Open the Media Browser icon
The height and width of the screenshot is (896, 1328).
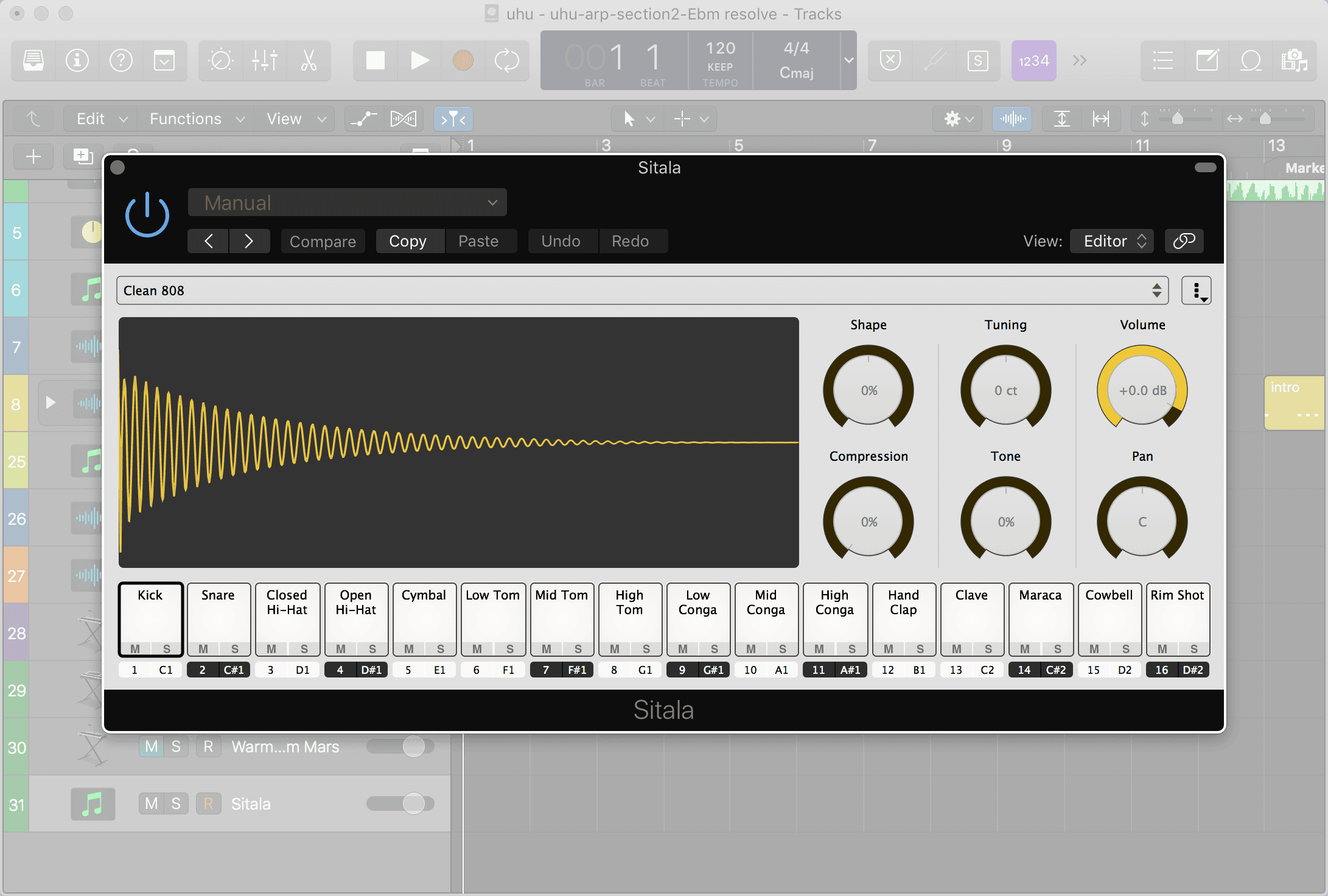pos(1295,60)
